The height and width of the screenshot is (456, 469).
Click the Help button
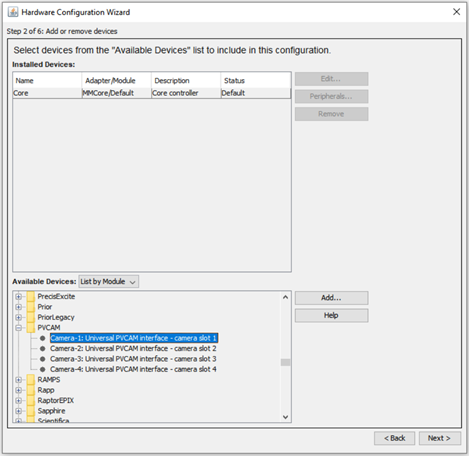(331, 315)
